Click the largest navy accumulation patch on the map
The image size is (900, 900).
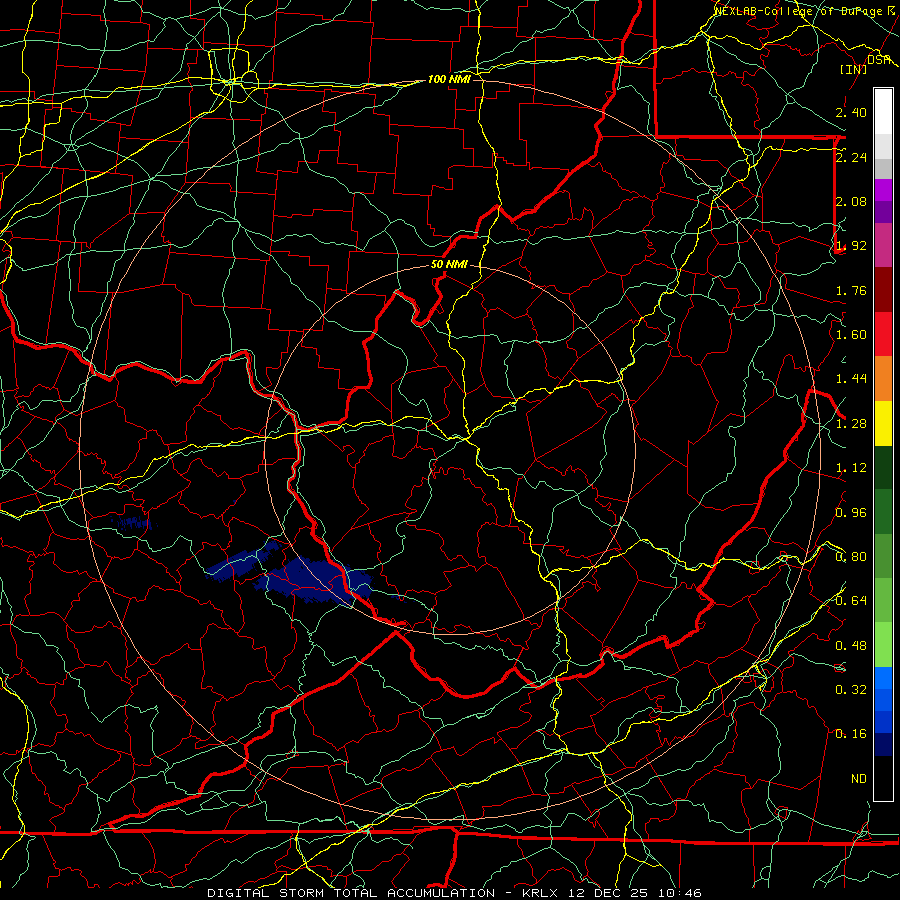pos(313,580)
